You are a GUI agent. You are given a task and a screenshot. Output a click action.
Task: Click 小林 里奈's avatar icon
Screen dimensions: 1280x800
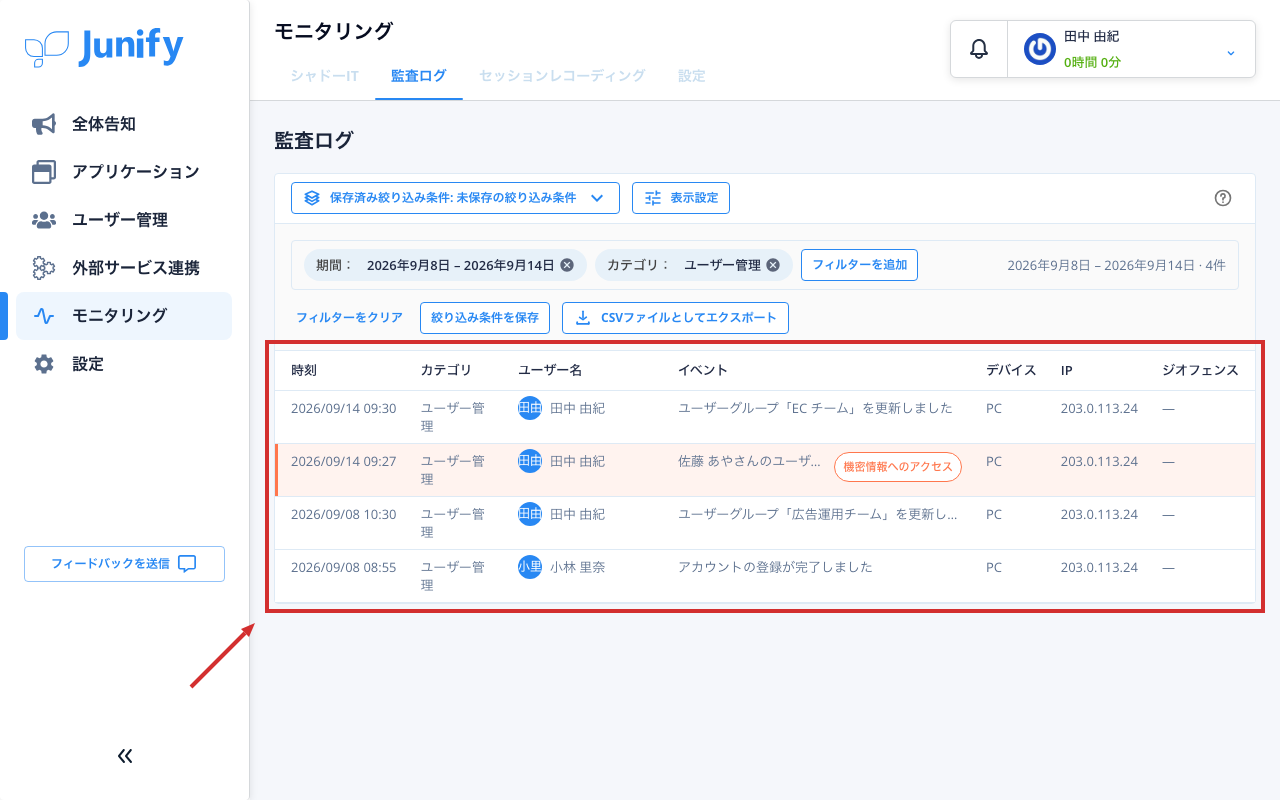530,567
